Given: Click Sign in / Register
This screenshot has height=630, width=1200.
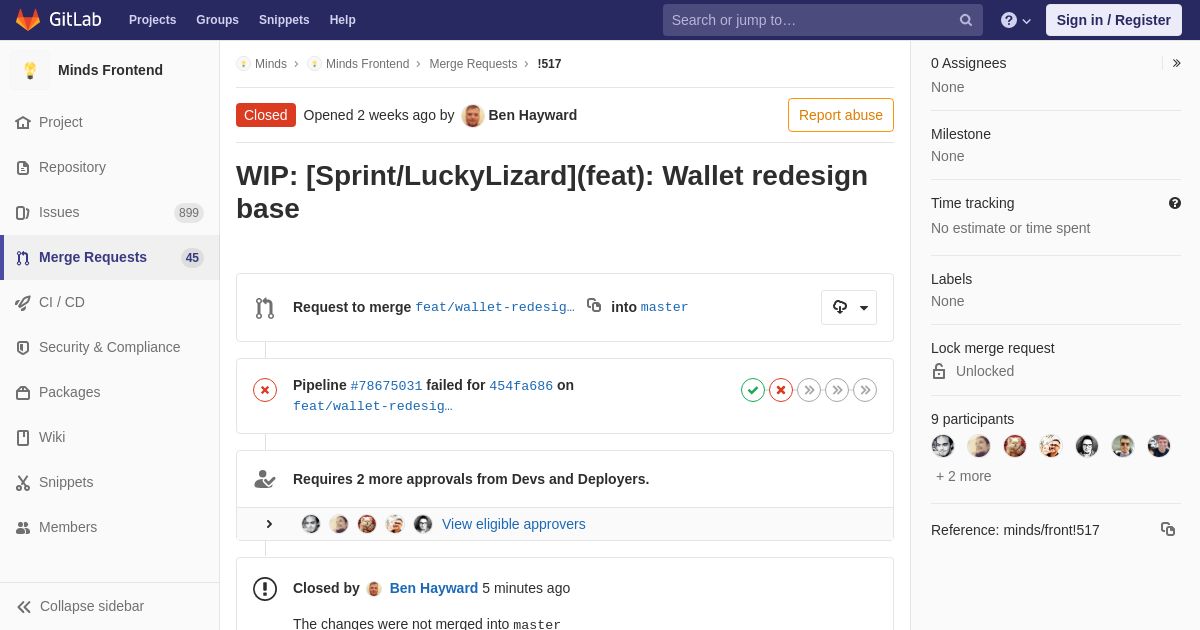Looking at the screenshot, I should (x=1114, y=20).
